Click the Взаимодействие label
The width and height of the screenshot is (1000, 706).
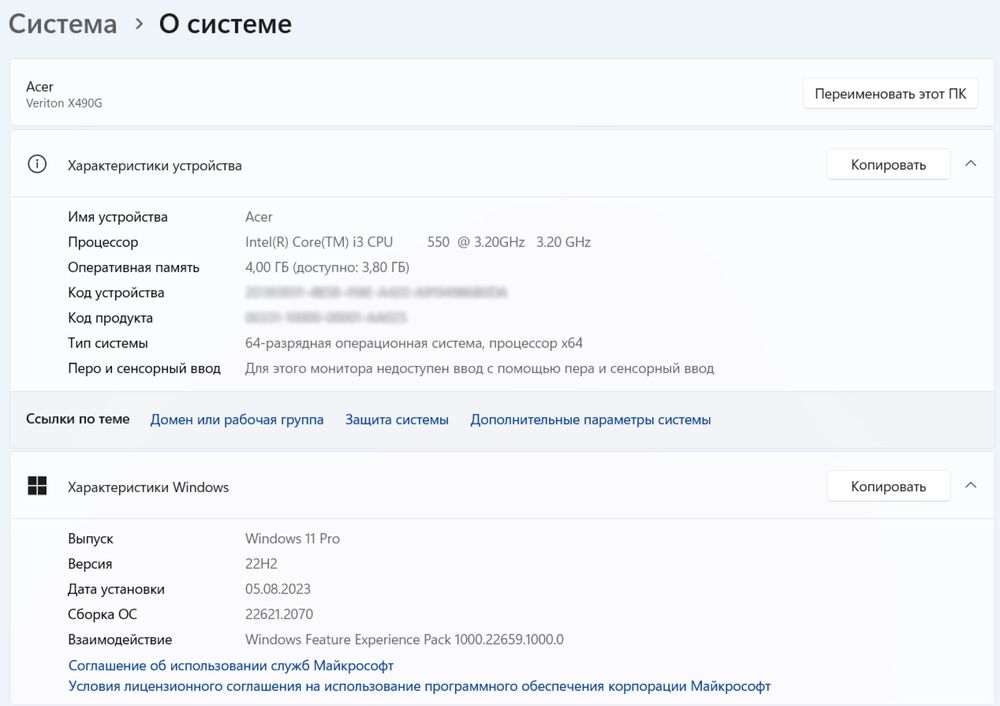(120, 640)
